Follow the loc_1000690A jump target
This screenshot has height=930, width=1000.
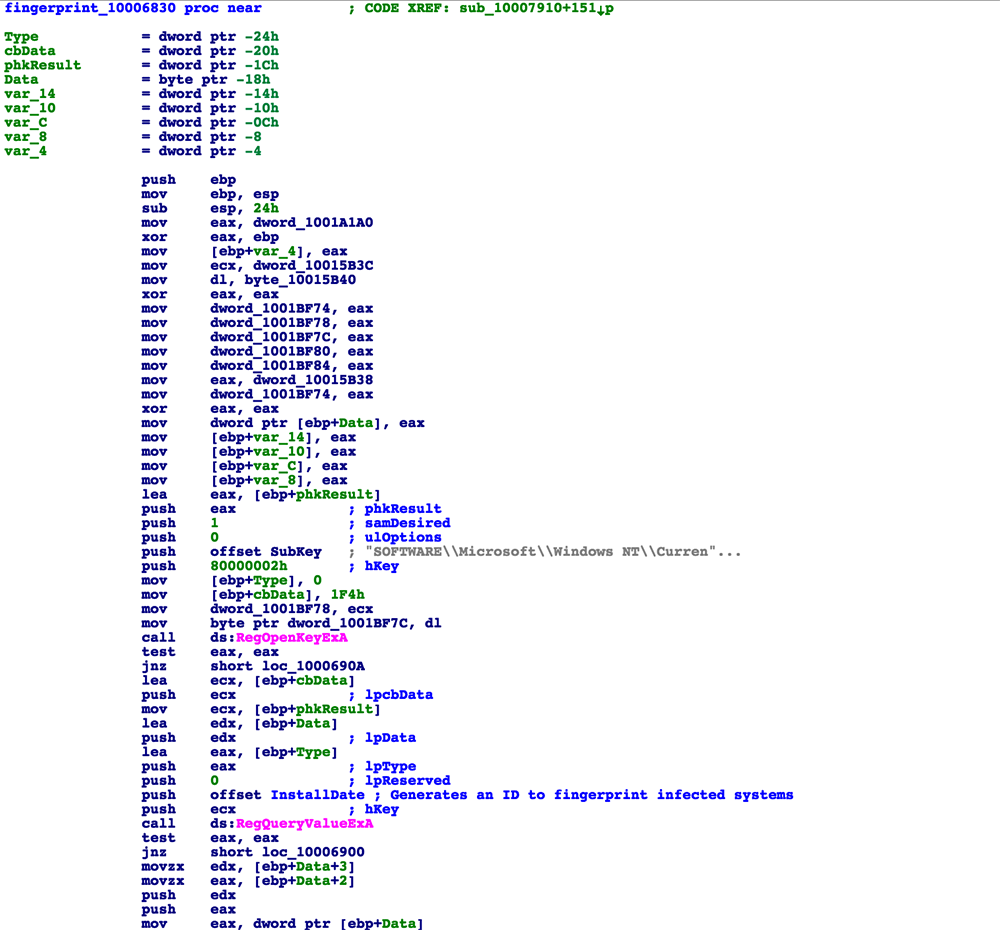(313, 667)
